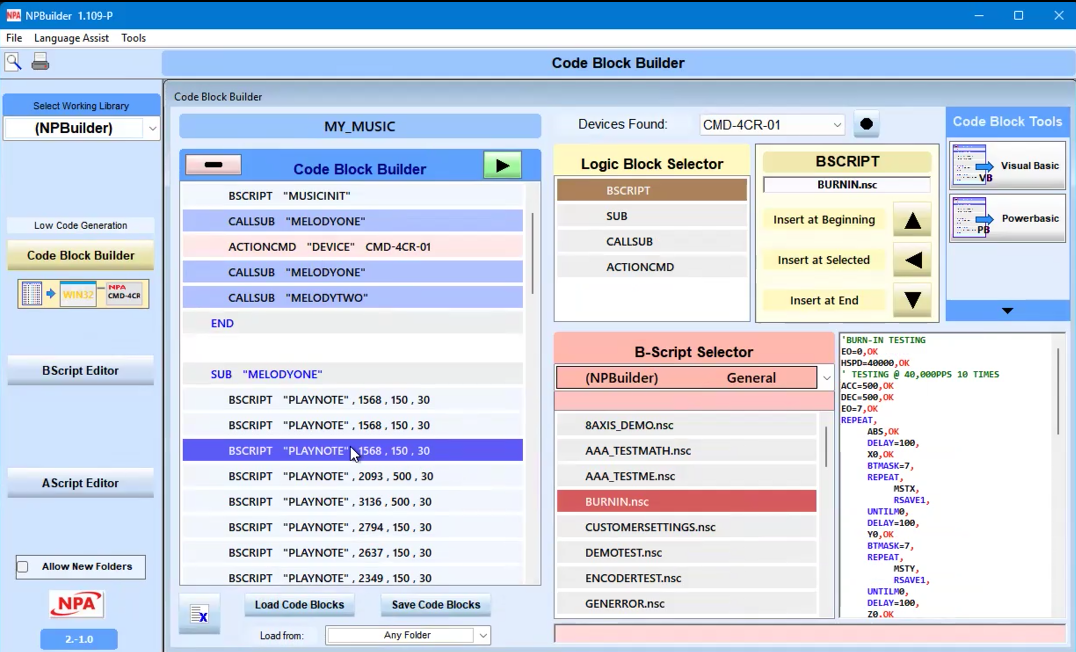Expand Code Block Tools down arrow
The width and height of the screenshot is (1076, 652).
coord(1007,311)
